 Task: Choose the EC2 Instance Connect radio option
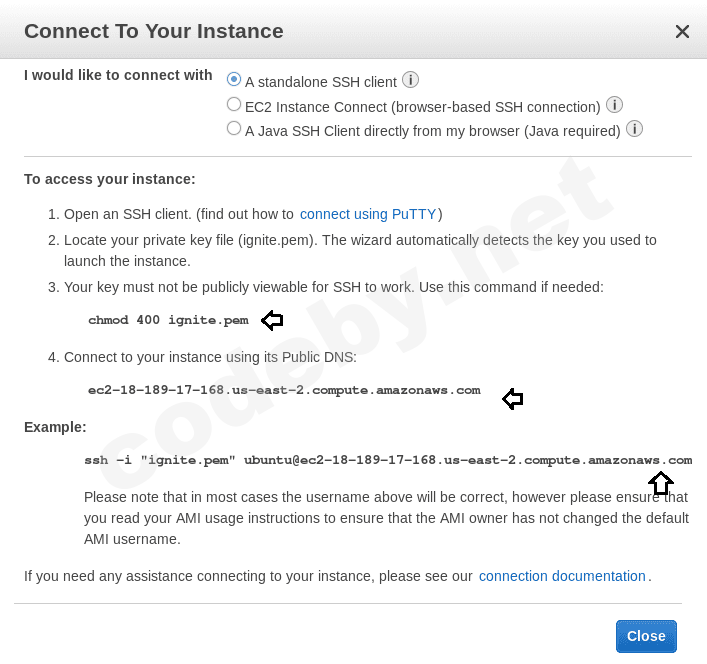234,104
